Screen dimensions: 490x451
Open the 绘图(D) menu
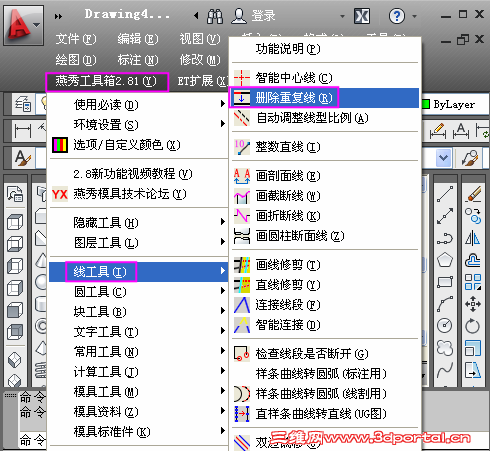[x=76, y=60]
